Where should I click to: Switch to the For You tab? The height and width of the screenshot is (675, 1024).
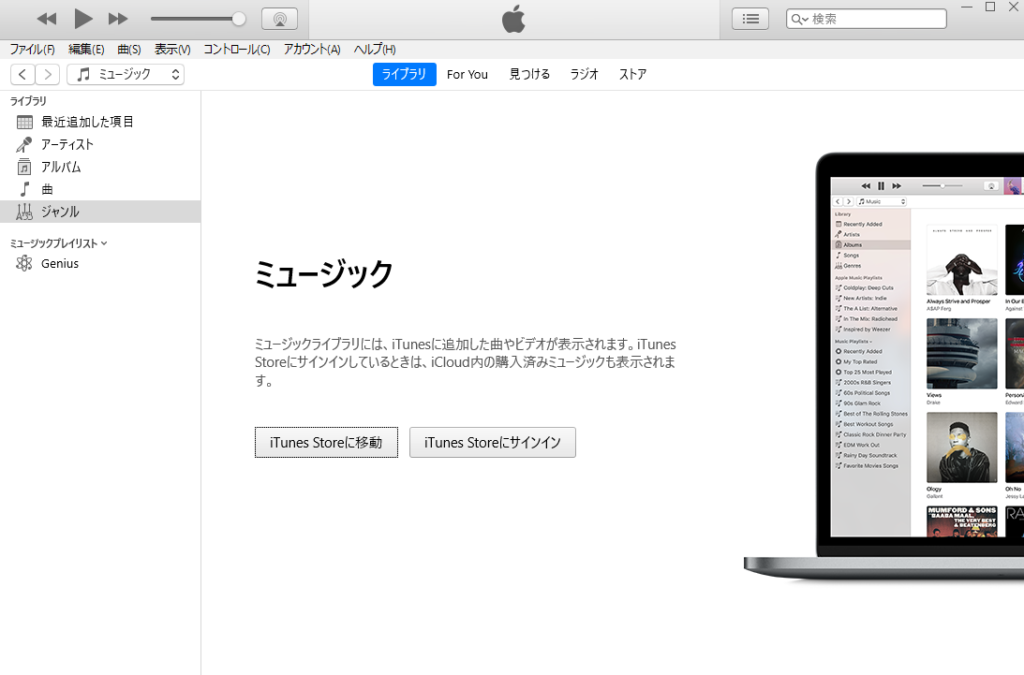pos(467,74)
